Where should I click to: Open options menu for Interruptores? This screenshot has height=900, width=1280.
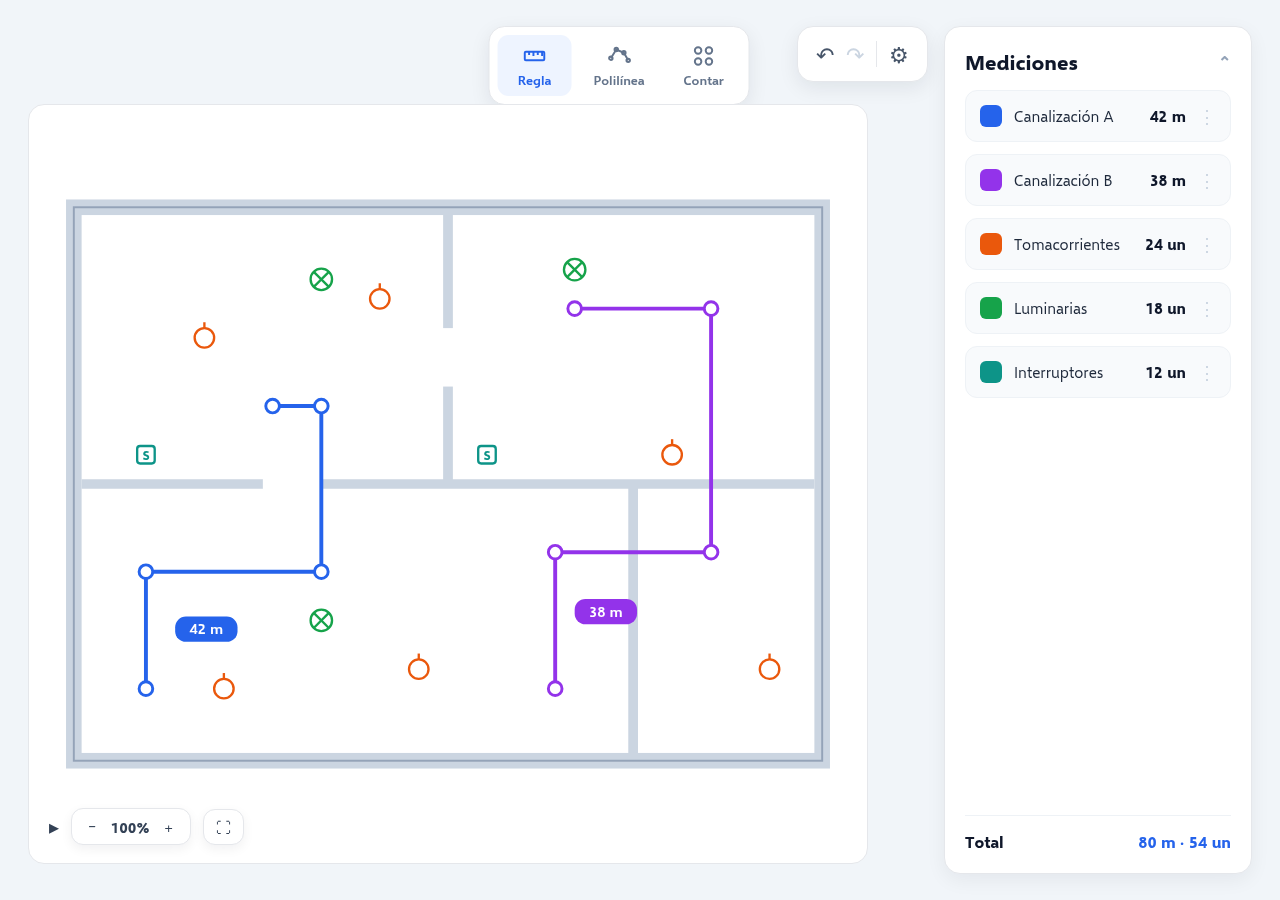coord(1207,373)
